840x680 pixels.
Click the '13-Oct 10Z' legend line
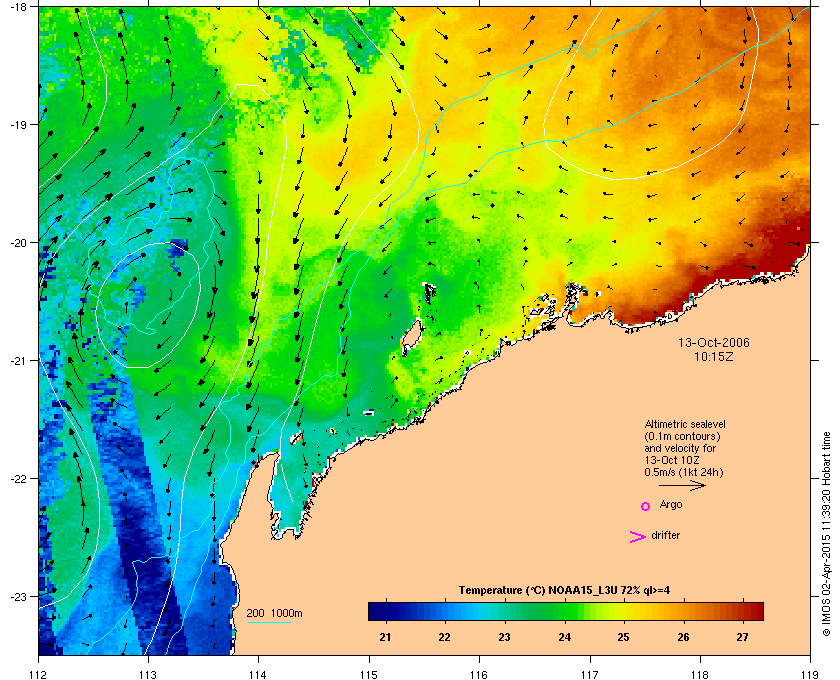672,460
